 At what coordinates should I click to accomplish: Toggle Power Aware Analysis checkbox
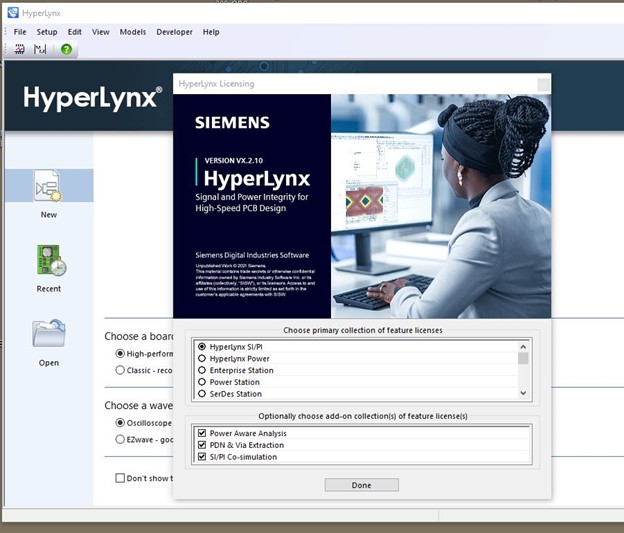[x=202, y=433]
